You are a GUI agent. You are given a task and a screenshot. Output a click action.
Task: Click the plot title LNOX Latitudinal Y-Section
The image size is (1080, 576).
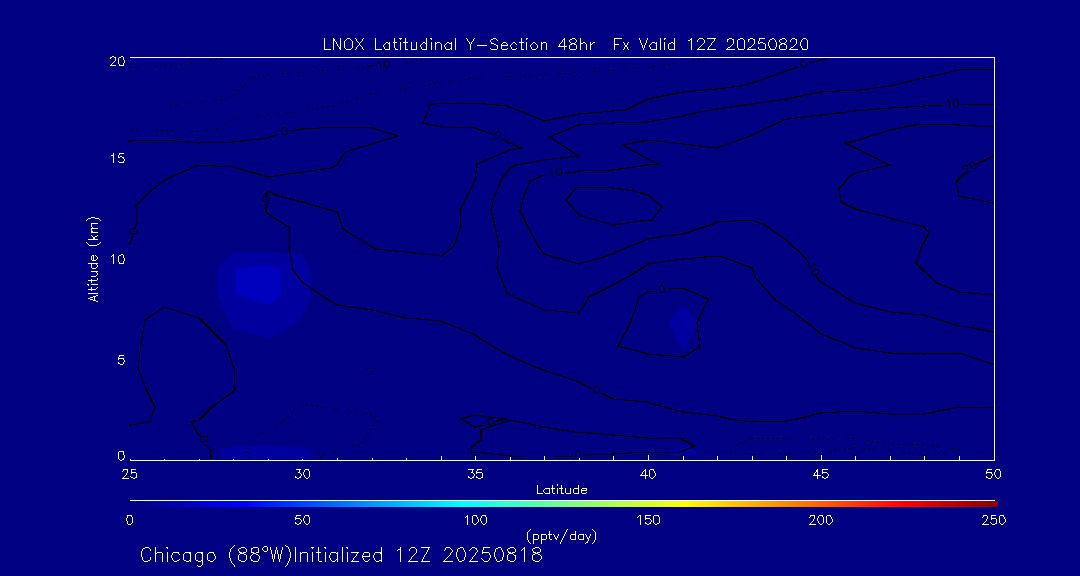(565, 44)
